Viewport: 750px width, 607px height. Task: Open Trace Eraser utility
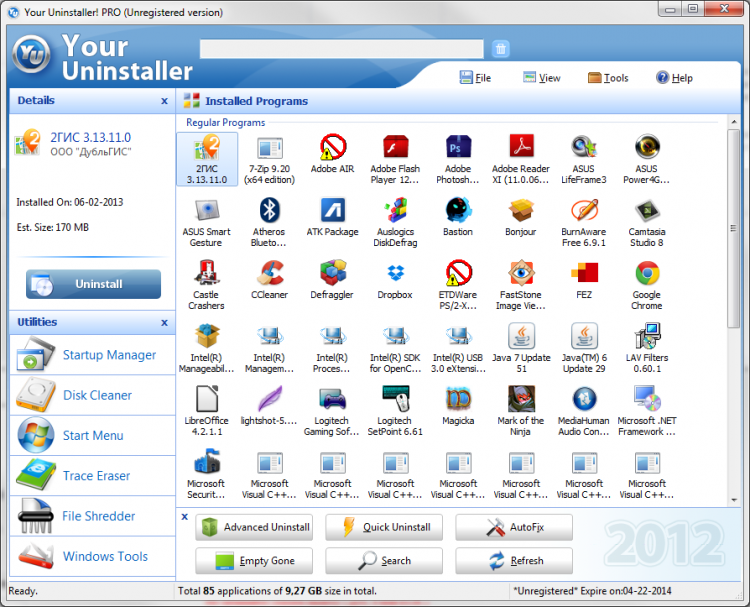[x=92, y=475]
